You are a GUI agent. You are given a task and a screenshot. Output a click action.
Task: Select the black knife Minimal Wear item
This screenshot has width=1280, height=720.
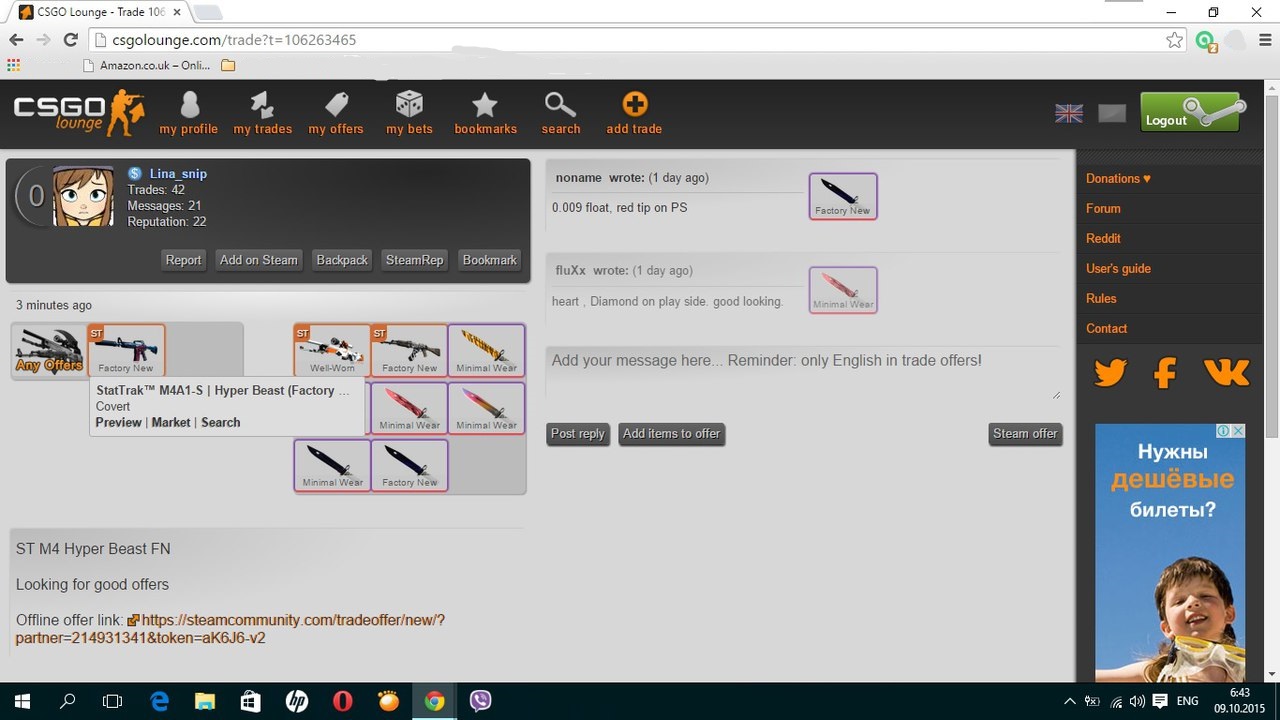click(332, 465)
